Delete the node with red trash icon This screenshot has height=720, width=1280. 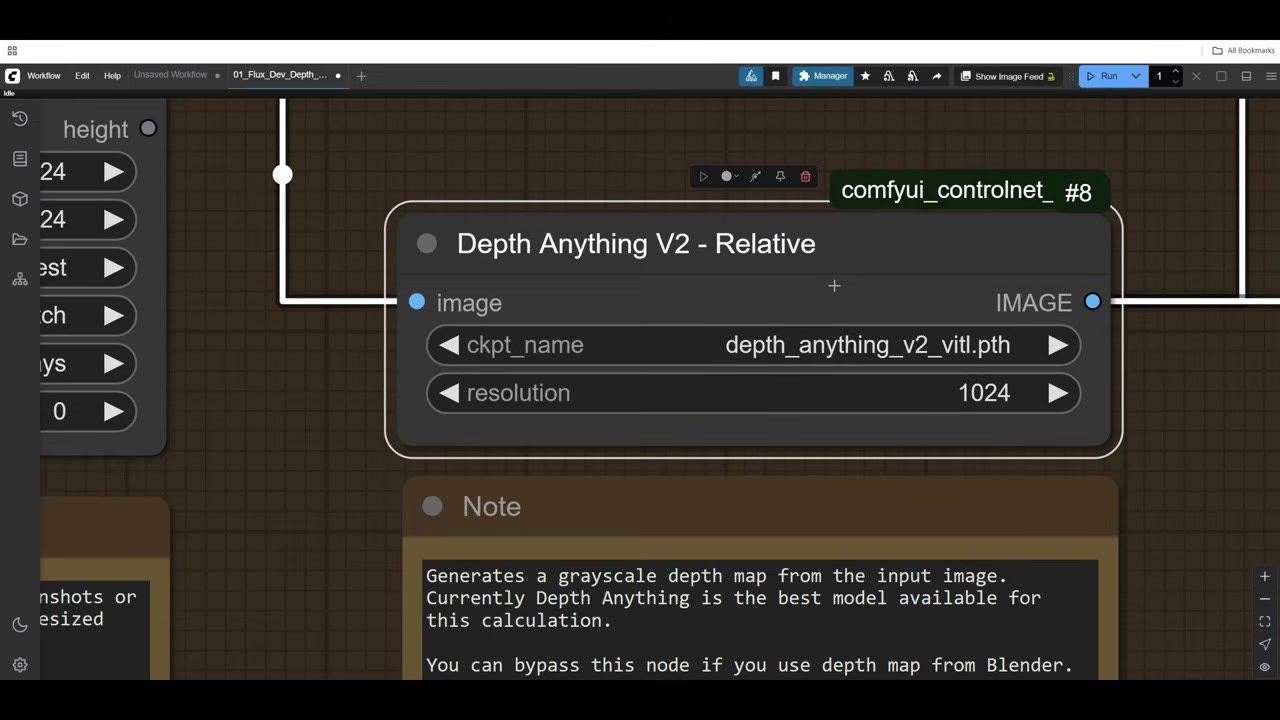coord(805,177)
